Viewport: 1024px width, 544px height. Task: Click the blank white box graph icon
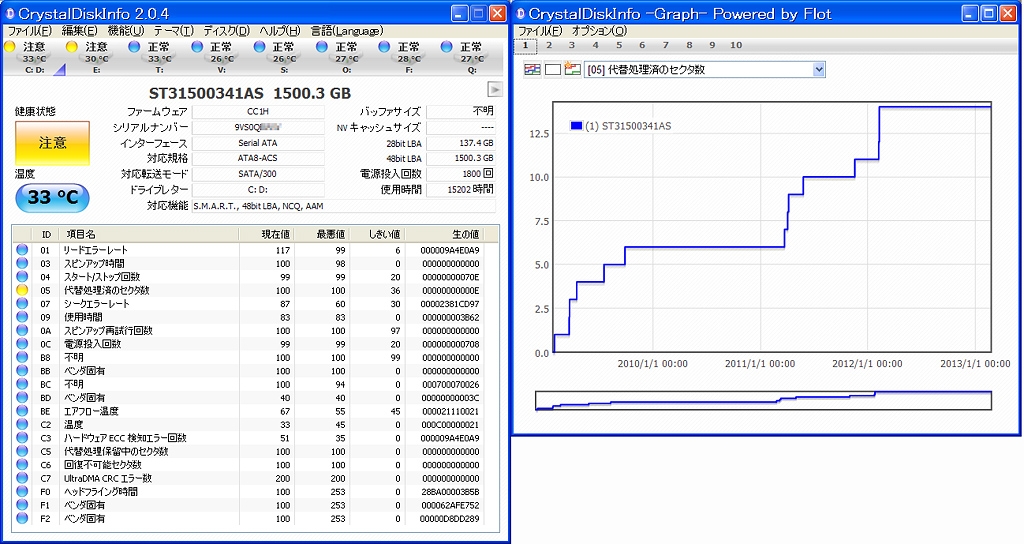(x=552, y=69)
